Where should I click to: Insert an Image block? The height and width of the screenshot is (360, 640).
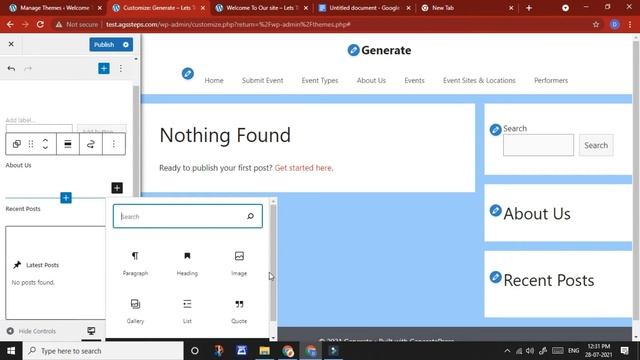[x=239, y=263]
